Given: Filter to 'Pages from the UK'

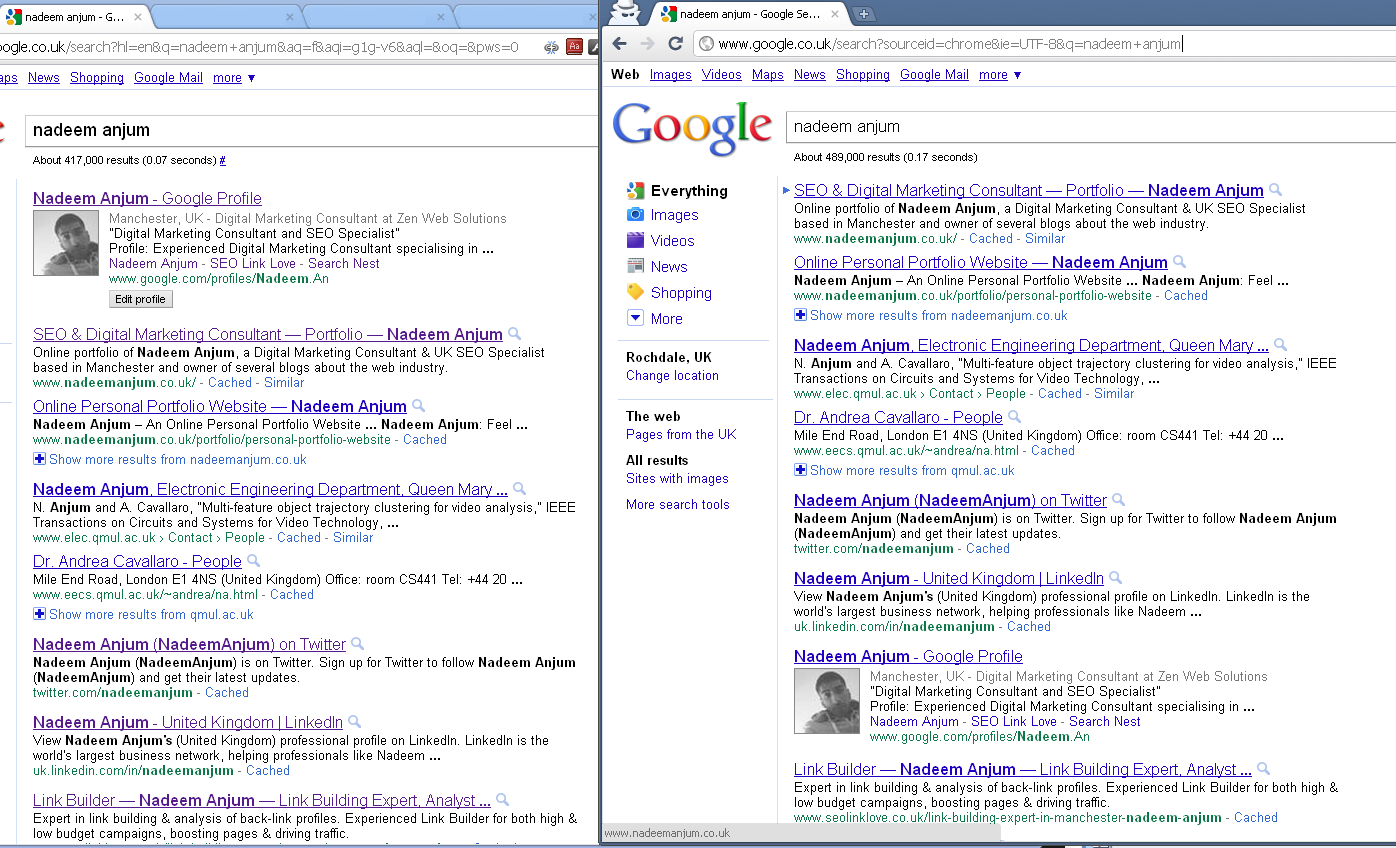Looking at the screenshot, I should coord(681,434).
